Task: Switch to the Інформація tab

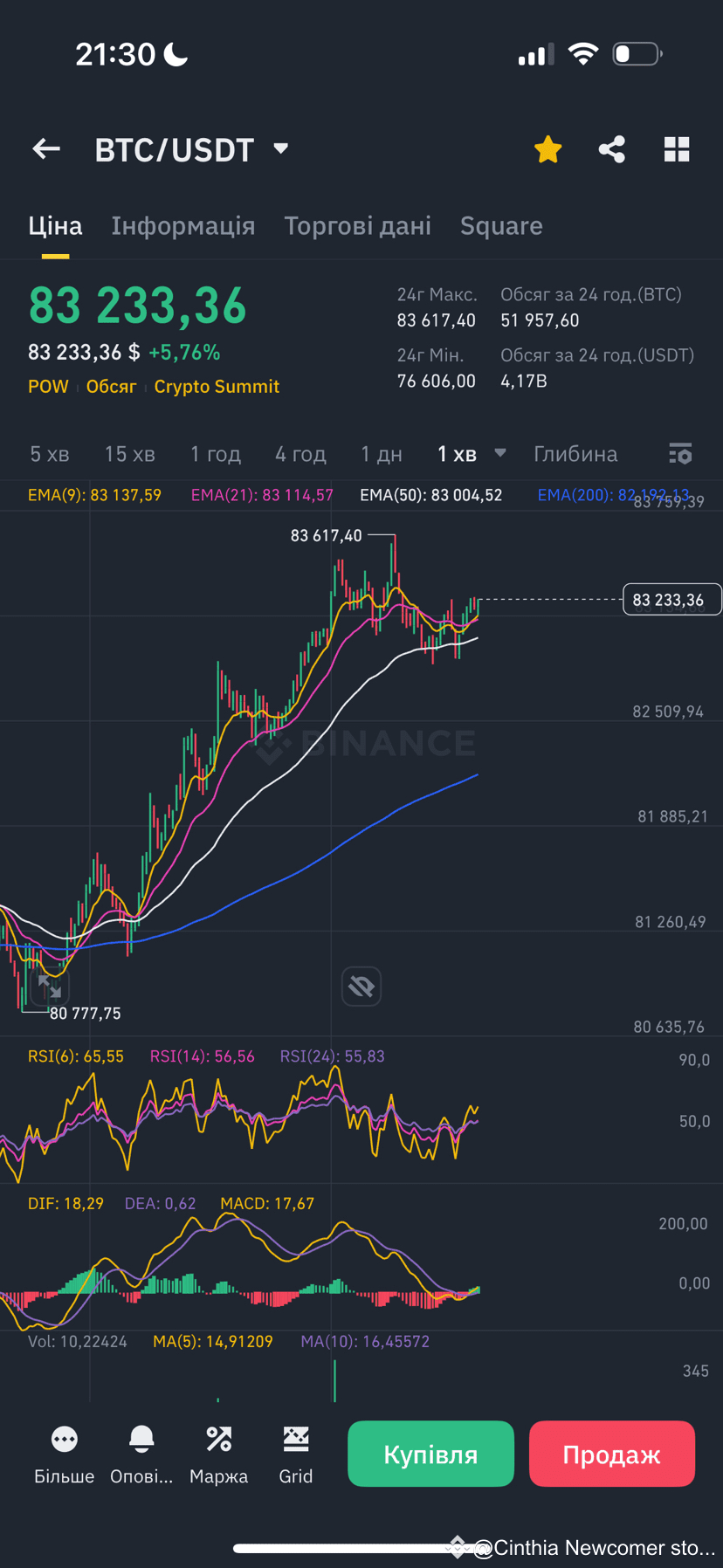Action: 183,226
